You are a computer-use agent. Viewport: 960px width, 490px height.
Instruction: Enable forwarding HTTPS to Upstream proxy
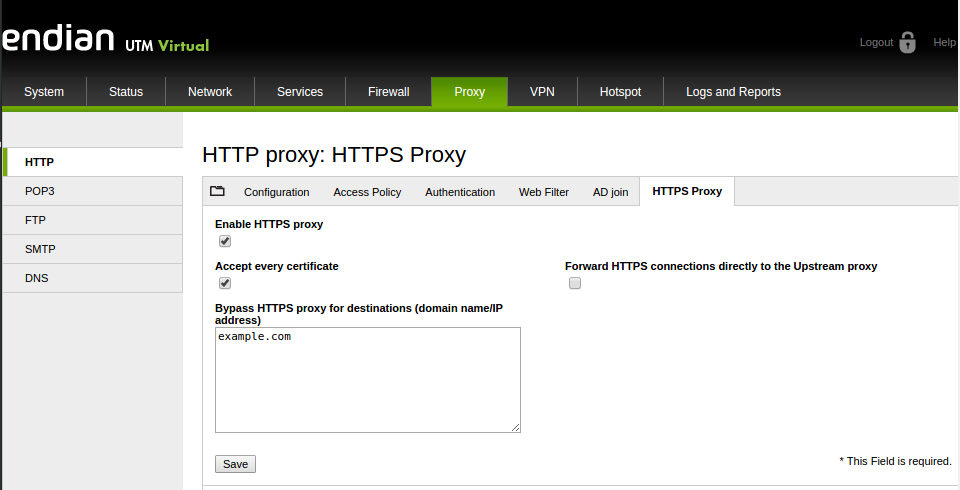click(574, 283)
